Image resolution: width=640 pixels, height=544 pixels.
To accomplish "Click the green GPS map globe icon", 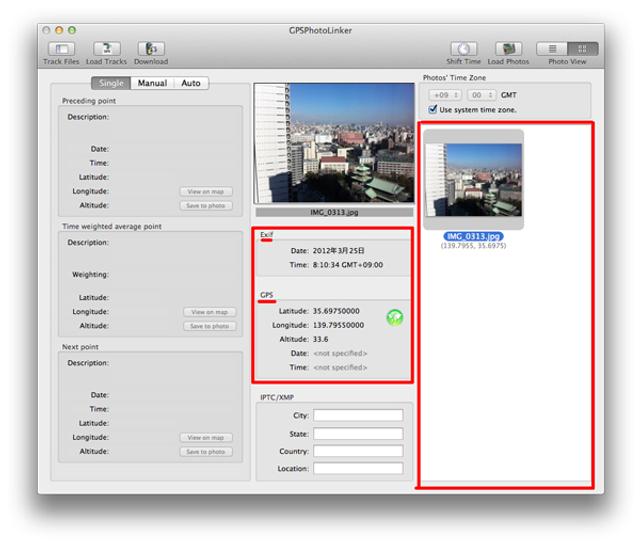I will (x=395, y=318).
